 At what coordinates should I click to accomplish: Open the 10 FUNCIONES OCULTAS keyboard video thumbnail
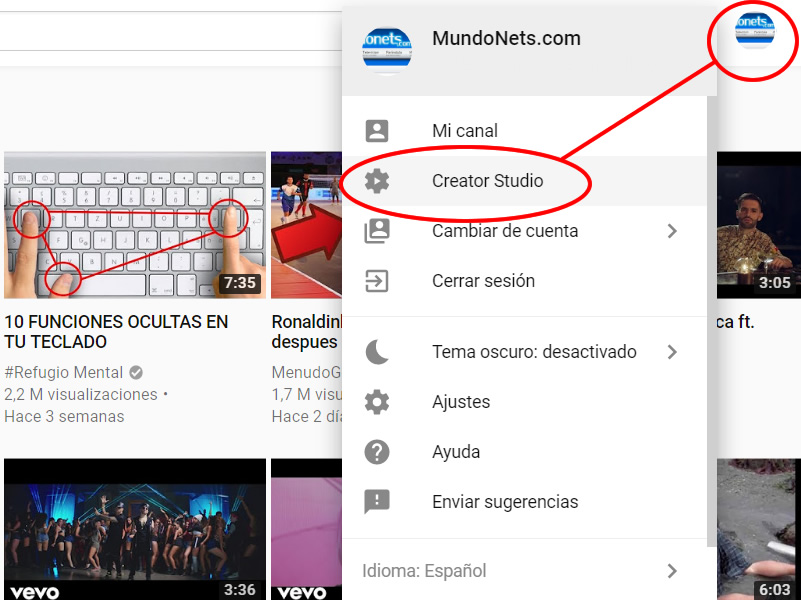[x=135, y=225]
